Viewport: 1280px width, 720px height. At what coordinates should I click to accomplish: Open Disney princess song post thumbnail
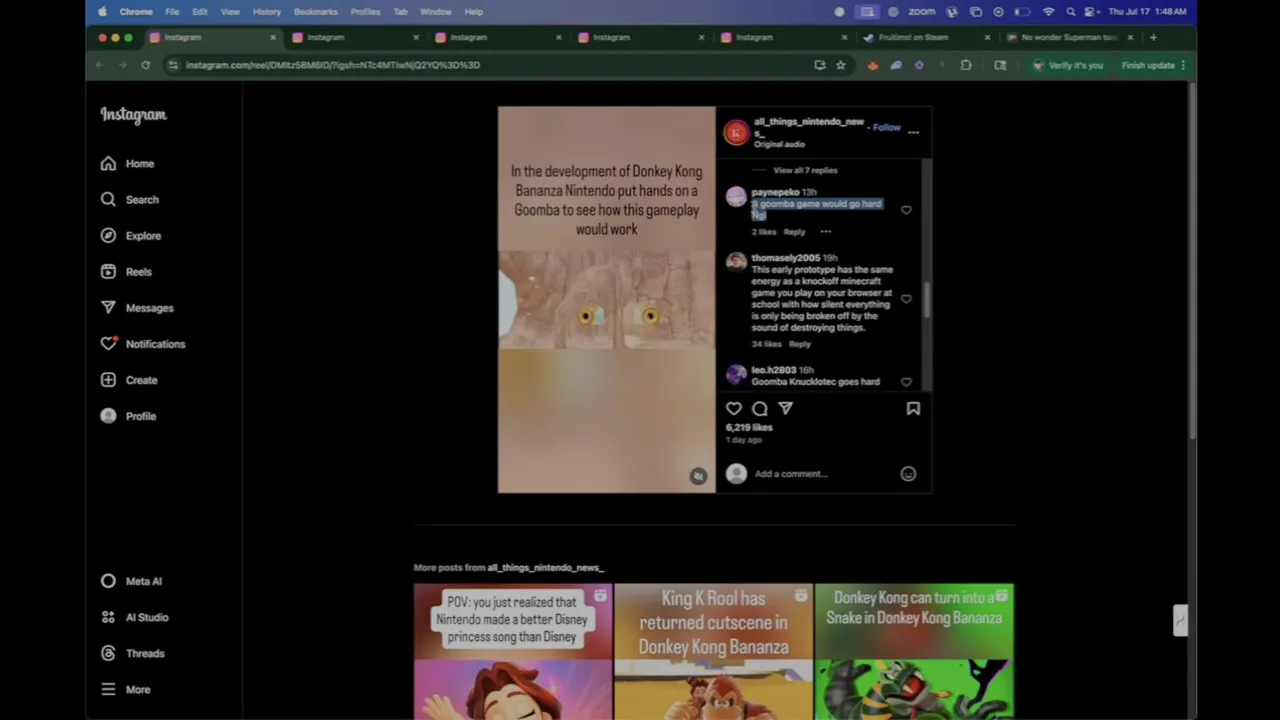pos(513,651)
